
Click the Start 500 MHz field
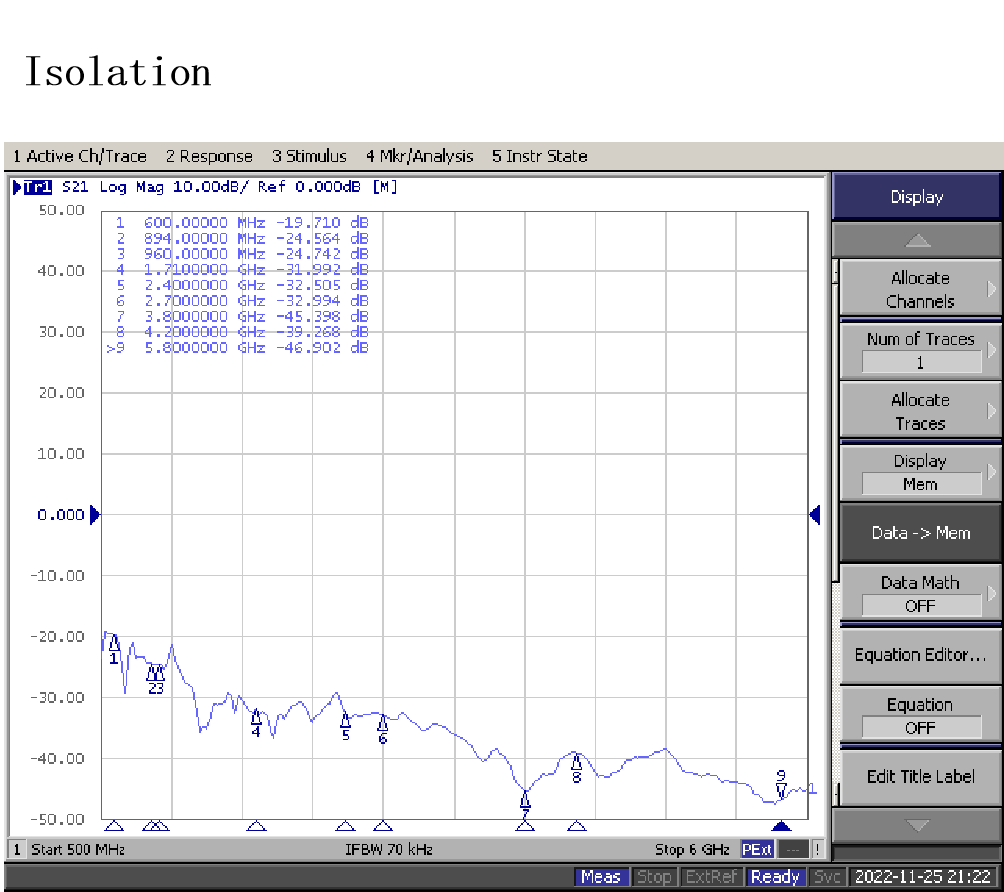pos(78,850)
